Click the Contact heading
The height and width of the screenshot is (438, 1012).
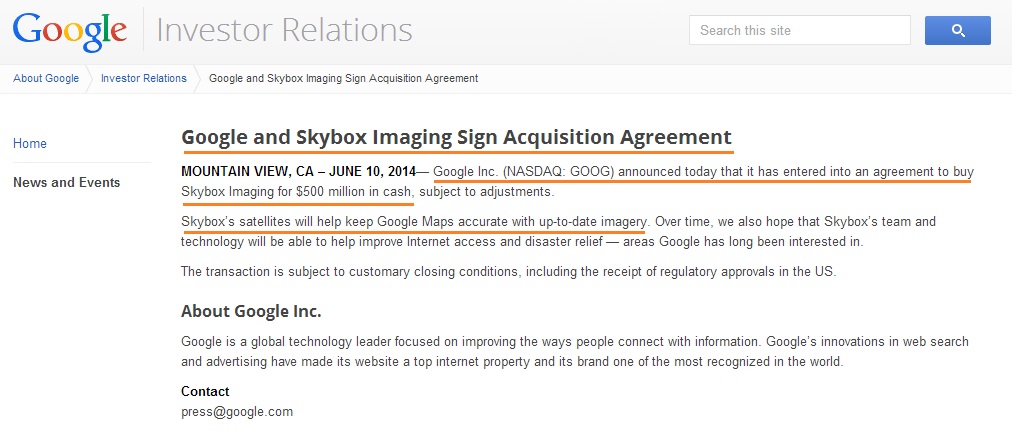coord(205,392)
